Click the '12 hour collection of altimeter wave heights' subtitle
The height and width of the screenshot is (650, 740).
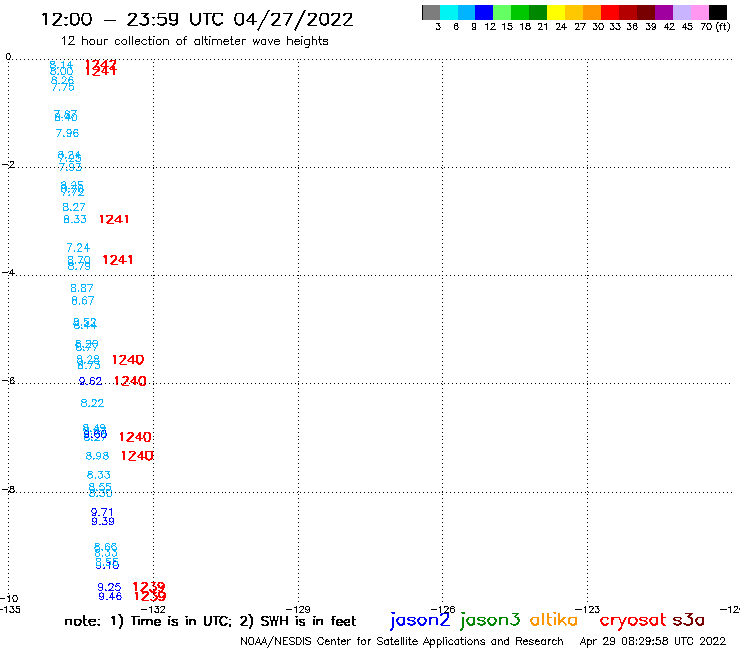[194, 41]
